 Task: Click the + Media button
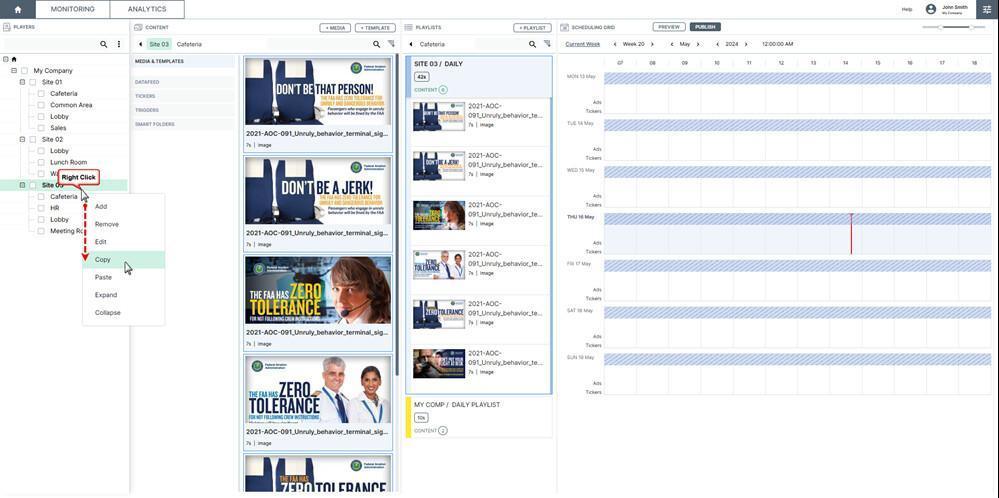335,27
